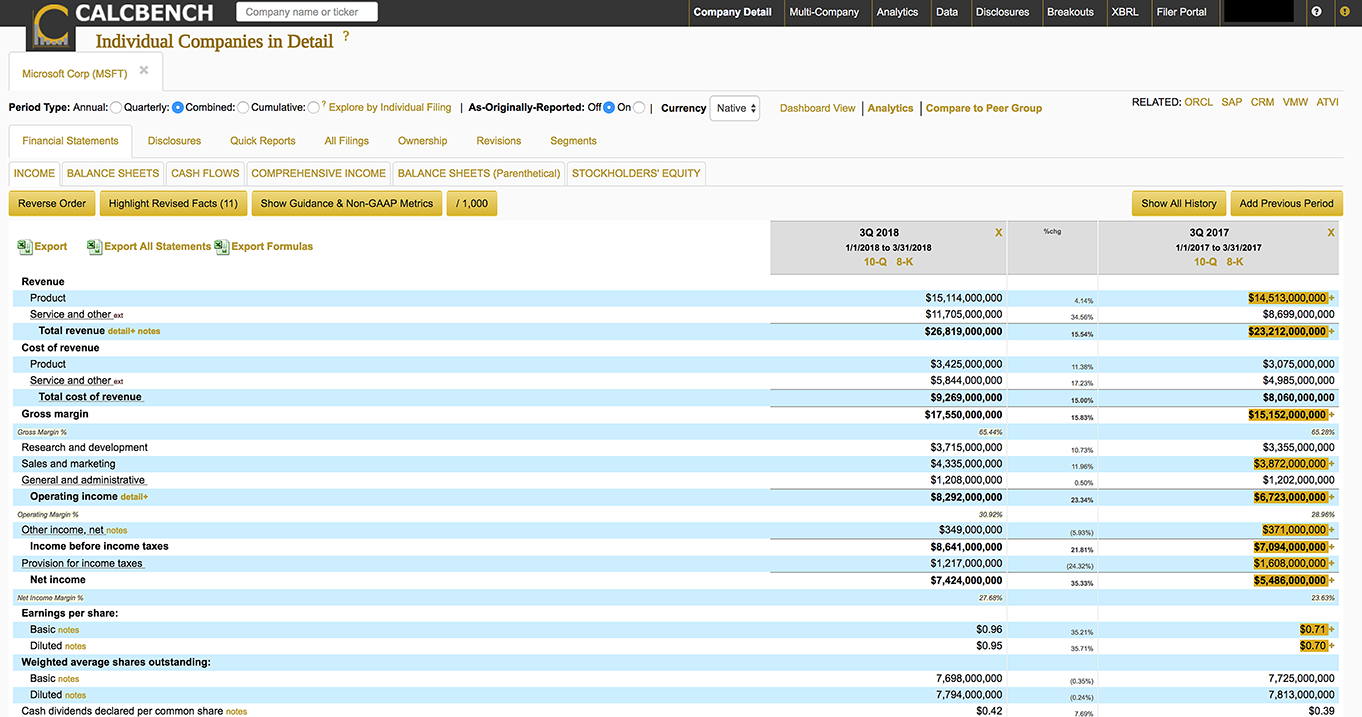Expand Operating income detail+

(134, 497)
